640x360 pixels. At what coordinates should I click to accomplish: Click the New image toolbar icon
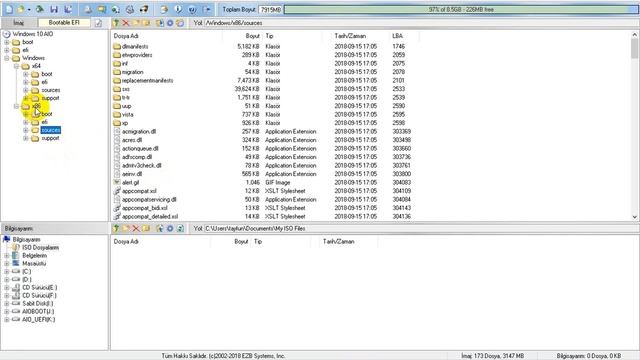coord(9,9)
